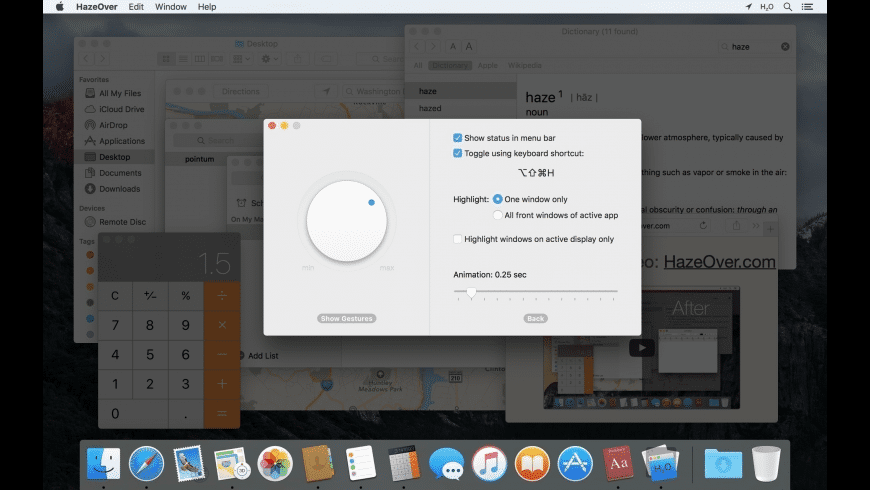The height and width of the screenshot is (490, 870).
Task: Switch to Apple tab in Dictionary window
Action: tap(488, 65)
